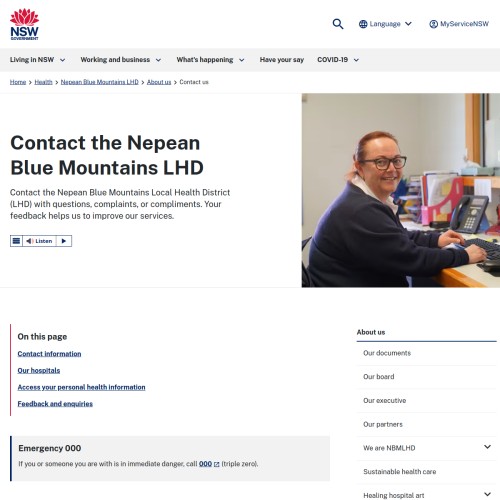The height and width of the screenshot is (500, 500).
Task: Open MyServiceNSW account icon
Action: pos(433,24)
